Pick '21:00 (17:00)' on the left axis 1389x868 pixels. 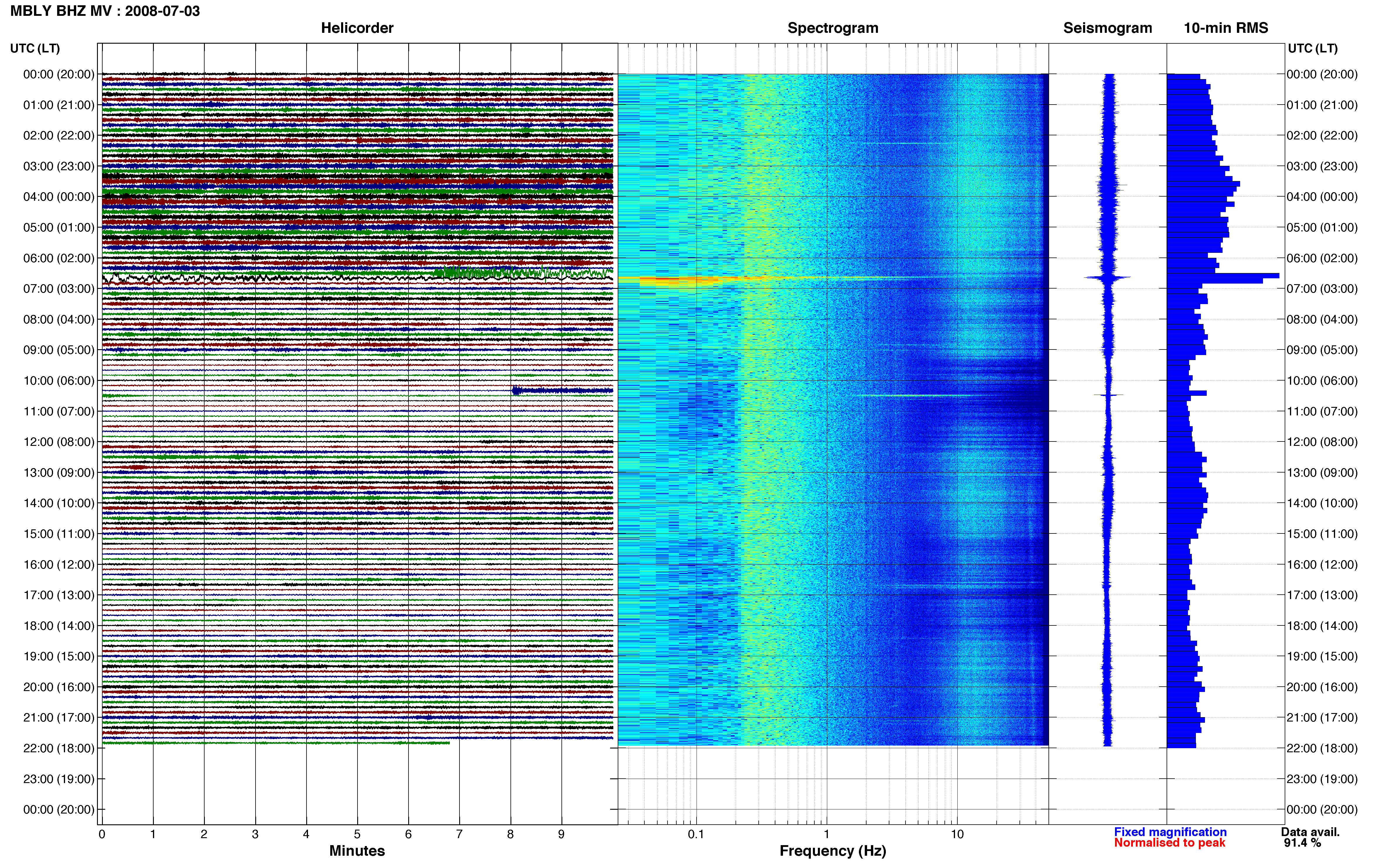coord(59,718)
